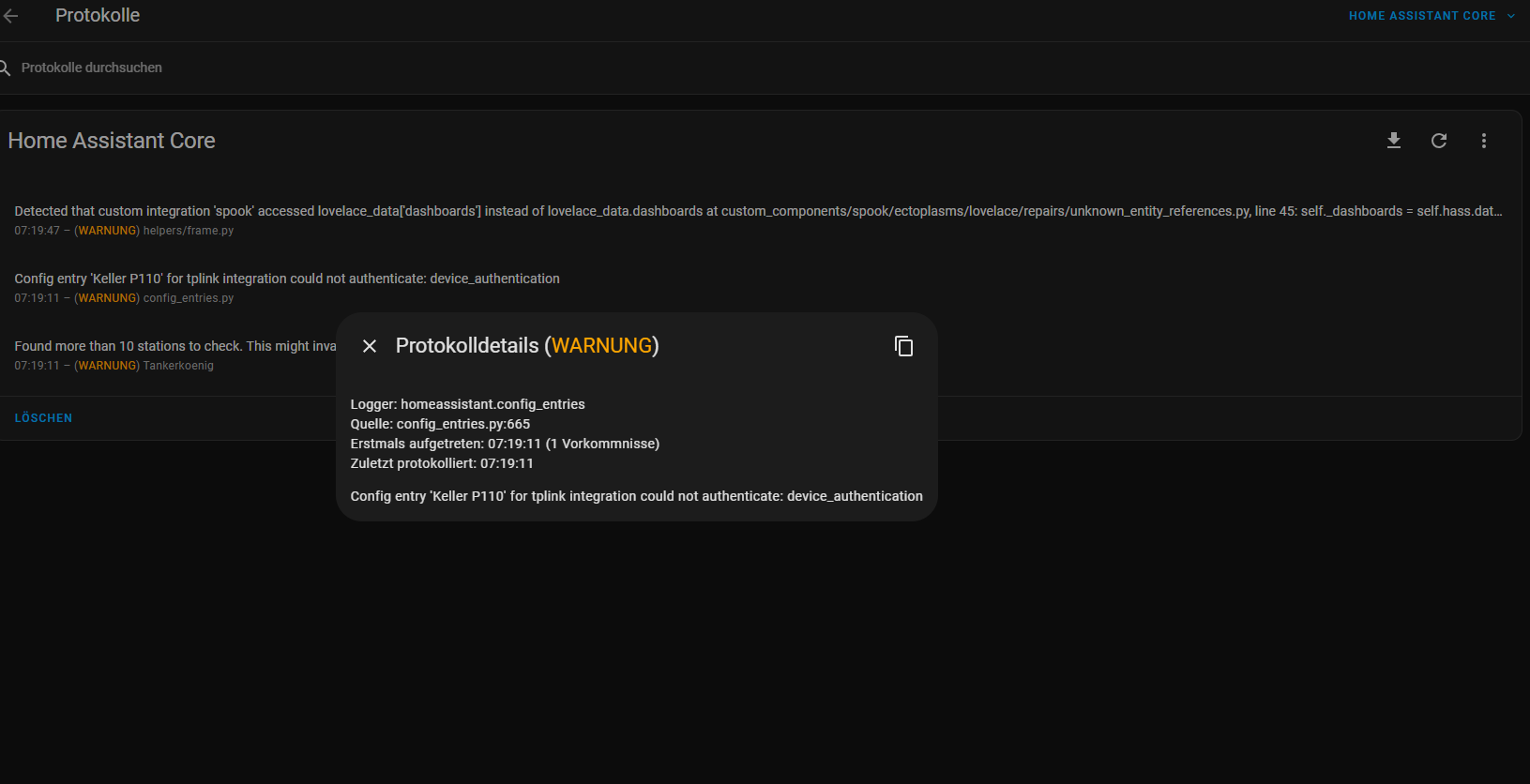Open the spook lovelace_data warning entry
The height and width of the screenshot is (784, 1530).
pyautogui.click(x=760, y=220)
